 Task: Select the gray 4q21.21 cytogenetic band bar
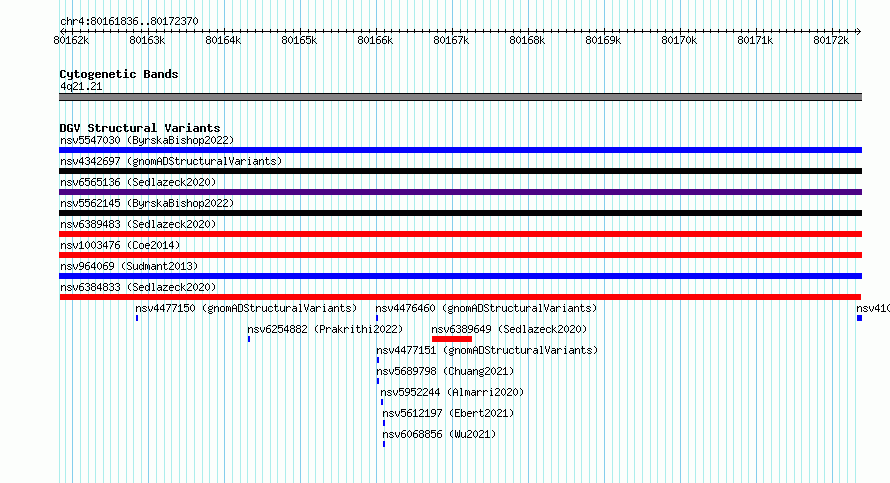pyautogui.click(x=460, y=97)
